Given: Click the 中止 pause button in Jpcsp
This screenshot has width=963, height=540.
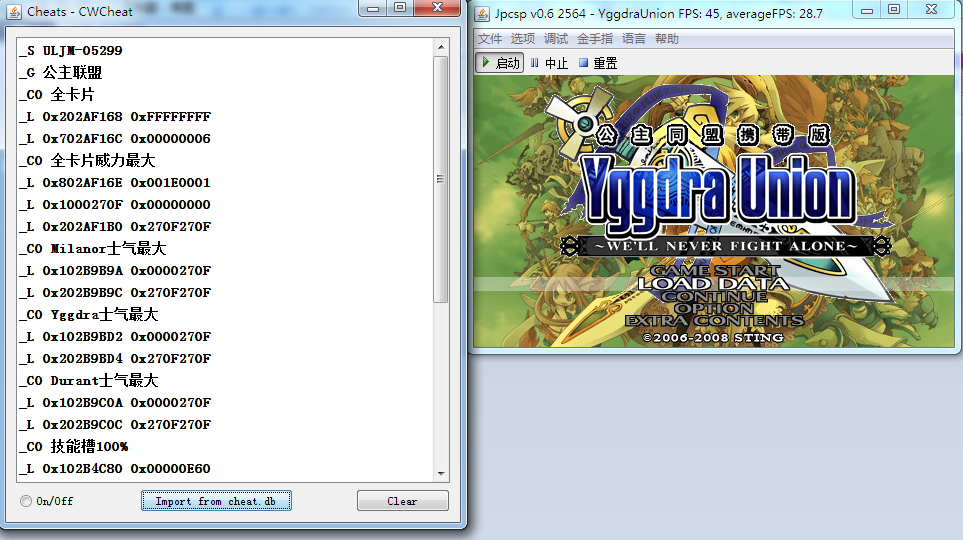Looking at the screenshot, I should pyautogui.click(x=549, y=63).
